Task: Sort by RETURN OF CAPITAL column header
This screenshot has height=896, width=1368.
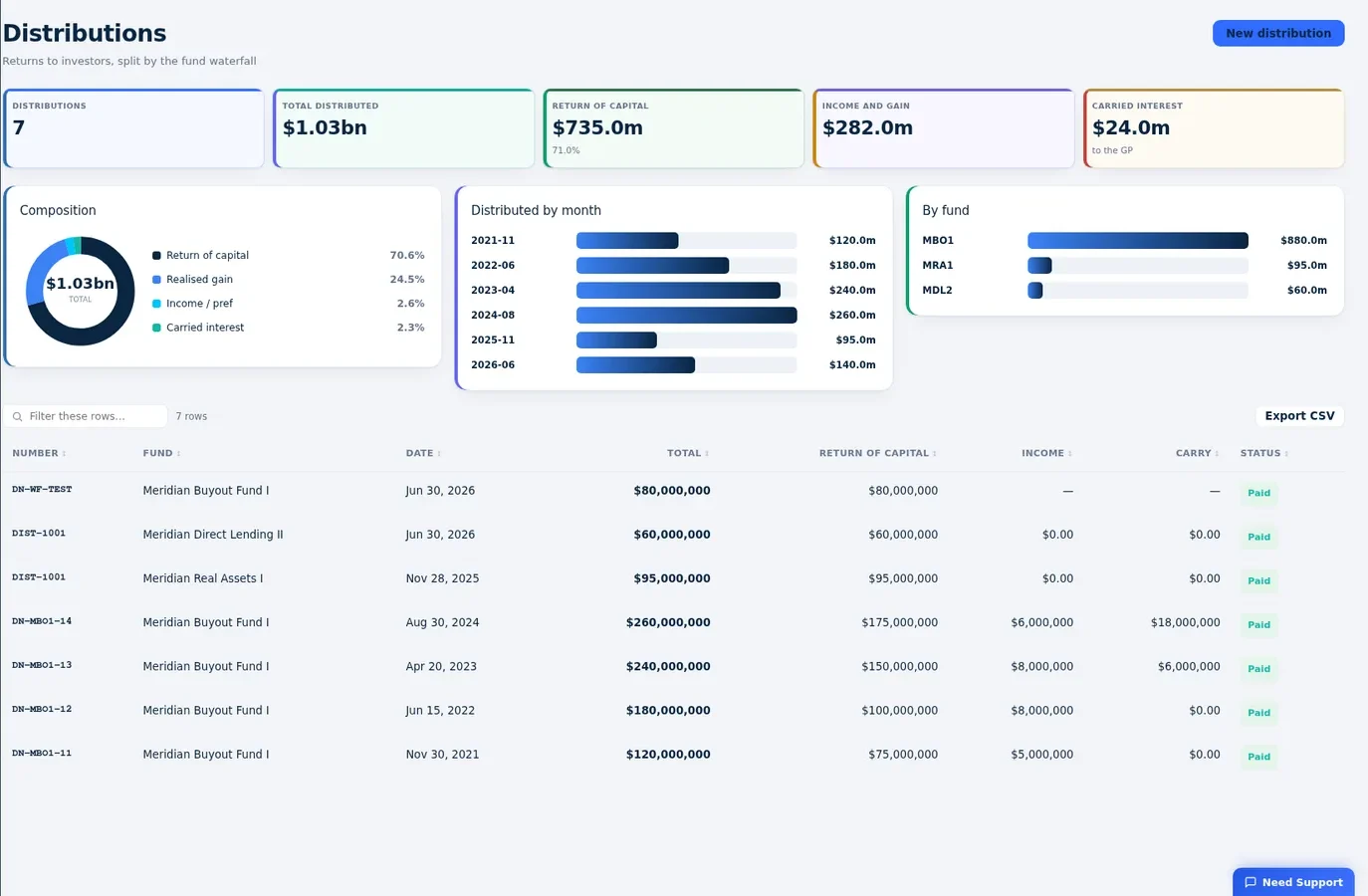Action: 878,453
